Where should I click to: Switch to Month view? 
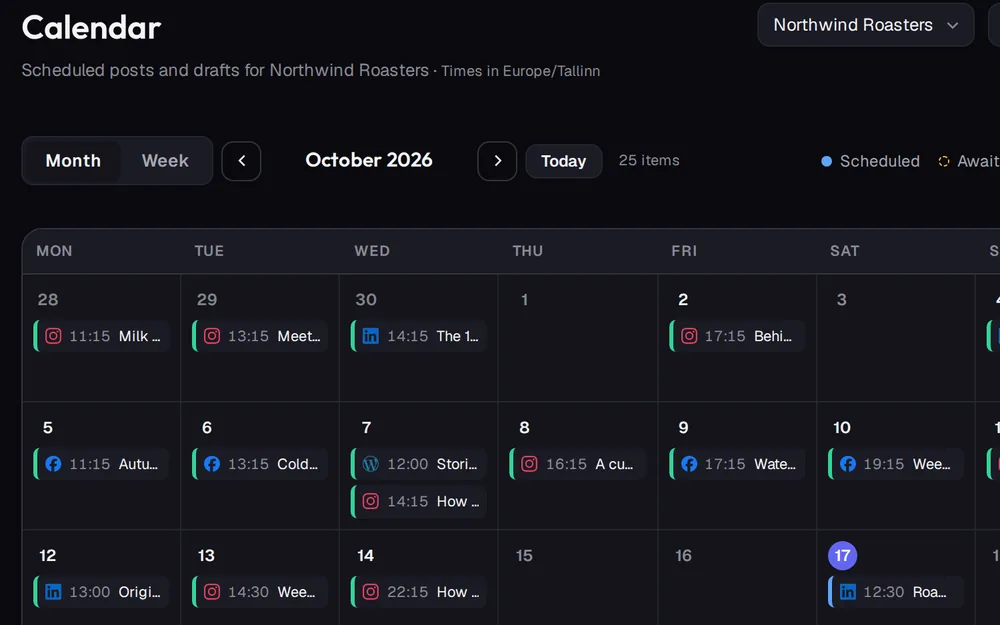tap(73, 161)
